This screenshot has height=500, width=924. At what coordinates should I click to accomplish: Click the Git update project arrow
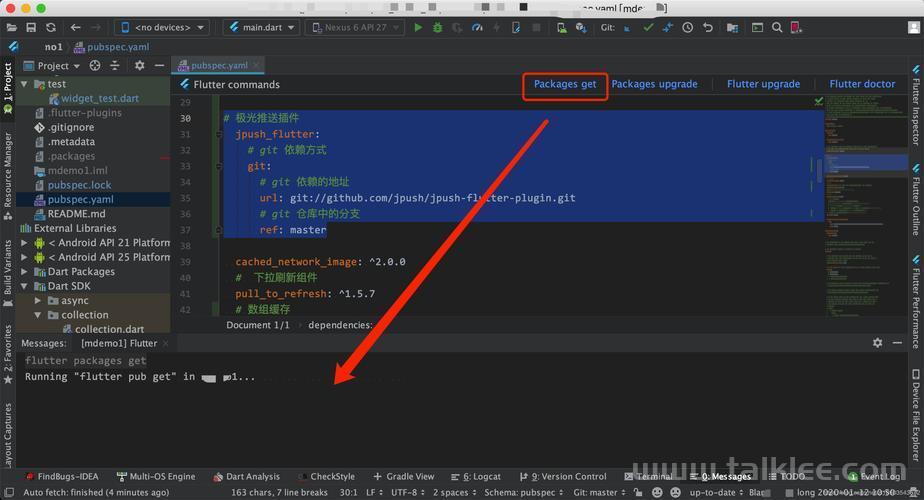coord(627,28)
